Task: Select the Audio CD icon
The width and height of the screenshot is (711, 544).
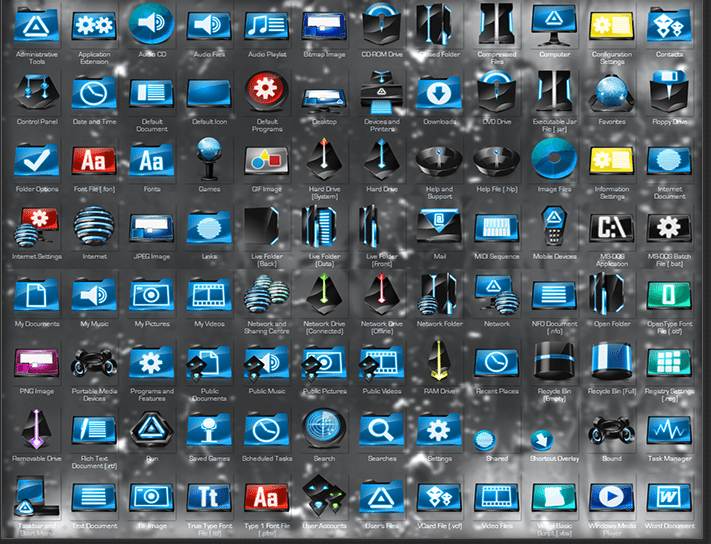Action: 152,24
